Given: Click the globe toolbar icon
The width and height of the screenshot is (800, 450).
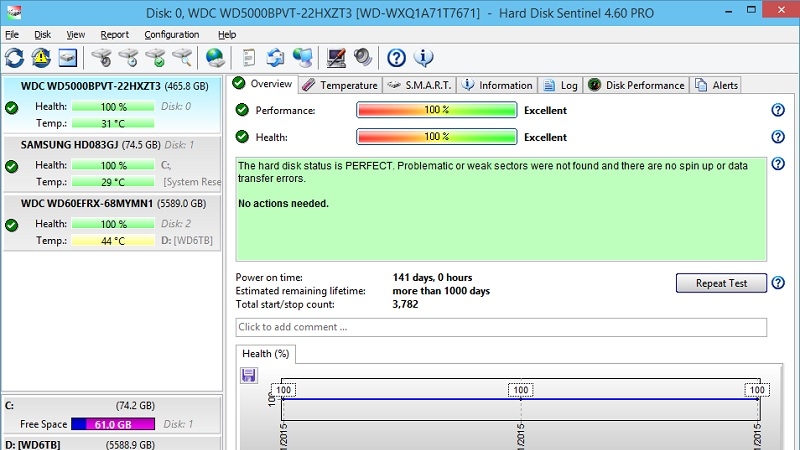Looking at the screenshot, I should pyautogui.click(x=214, y=58).
